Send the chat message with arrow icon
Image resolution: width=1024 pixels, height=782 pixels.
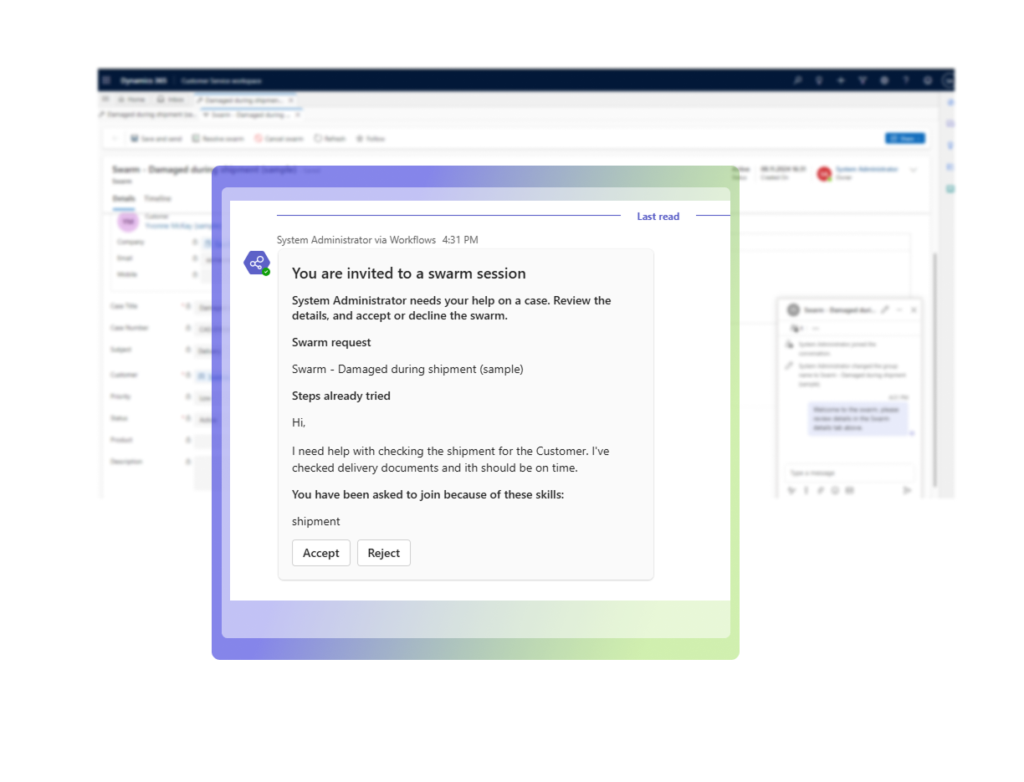click(907, 490)
